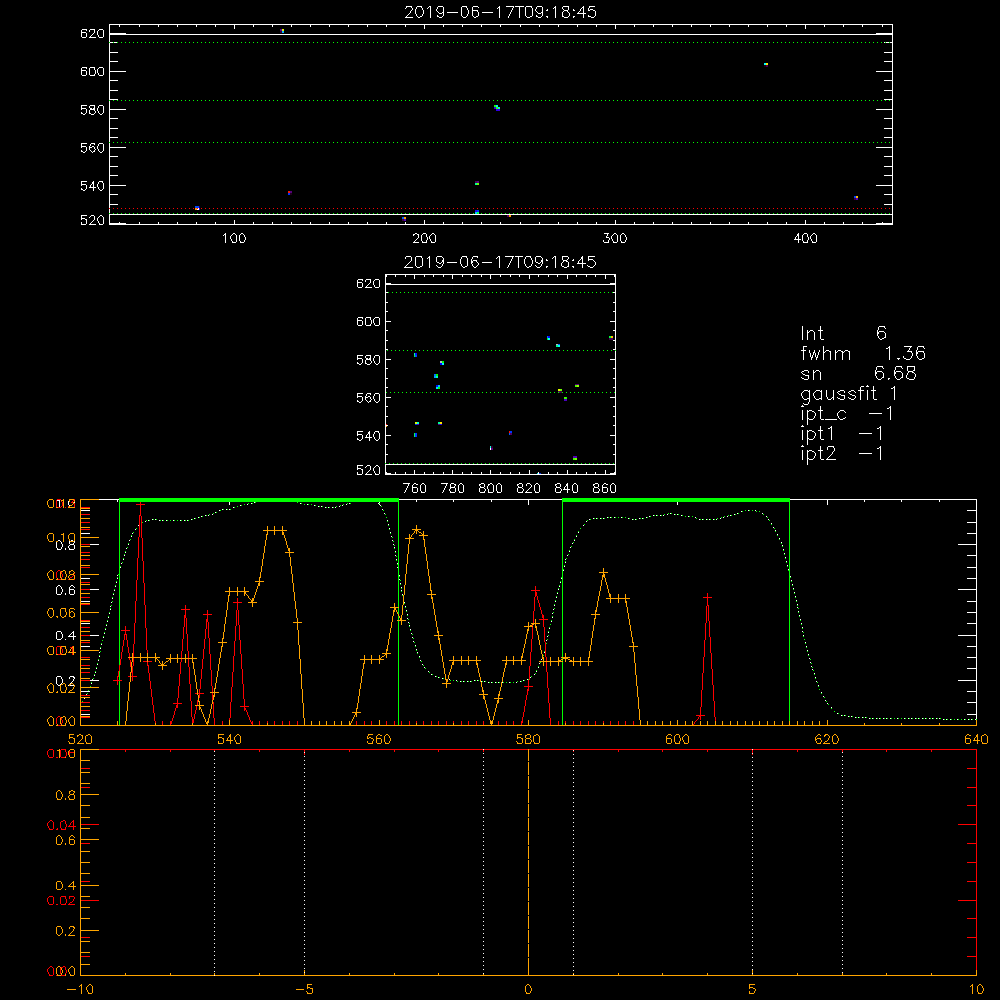
Task: Pick the red peak marker near 604 in the spectrum plot
Action: (707, 597)
